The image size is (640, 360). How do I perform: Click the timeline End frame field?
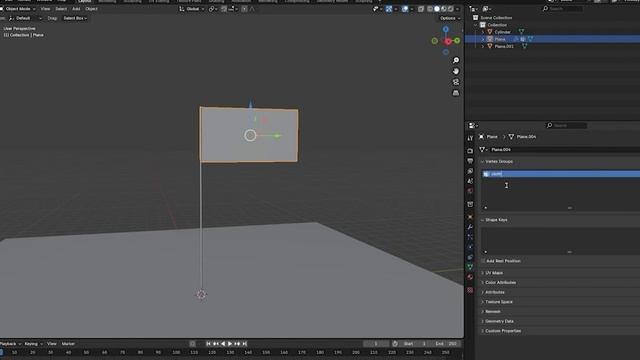click(x=446, y=344)
